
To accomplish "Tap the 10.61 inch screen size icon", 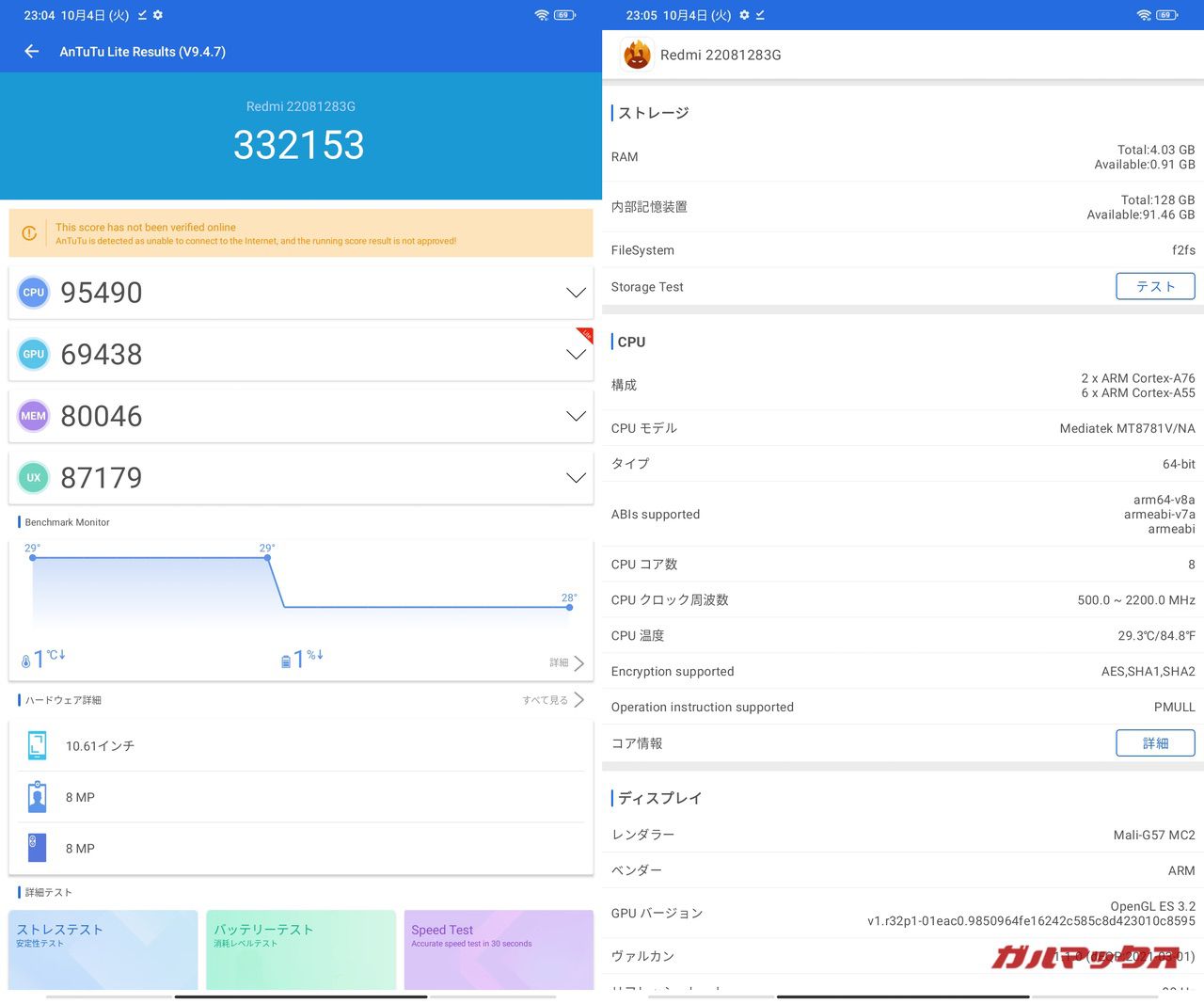I will tap(38, 745).
